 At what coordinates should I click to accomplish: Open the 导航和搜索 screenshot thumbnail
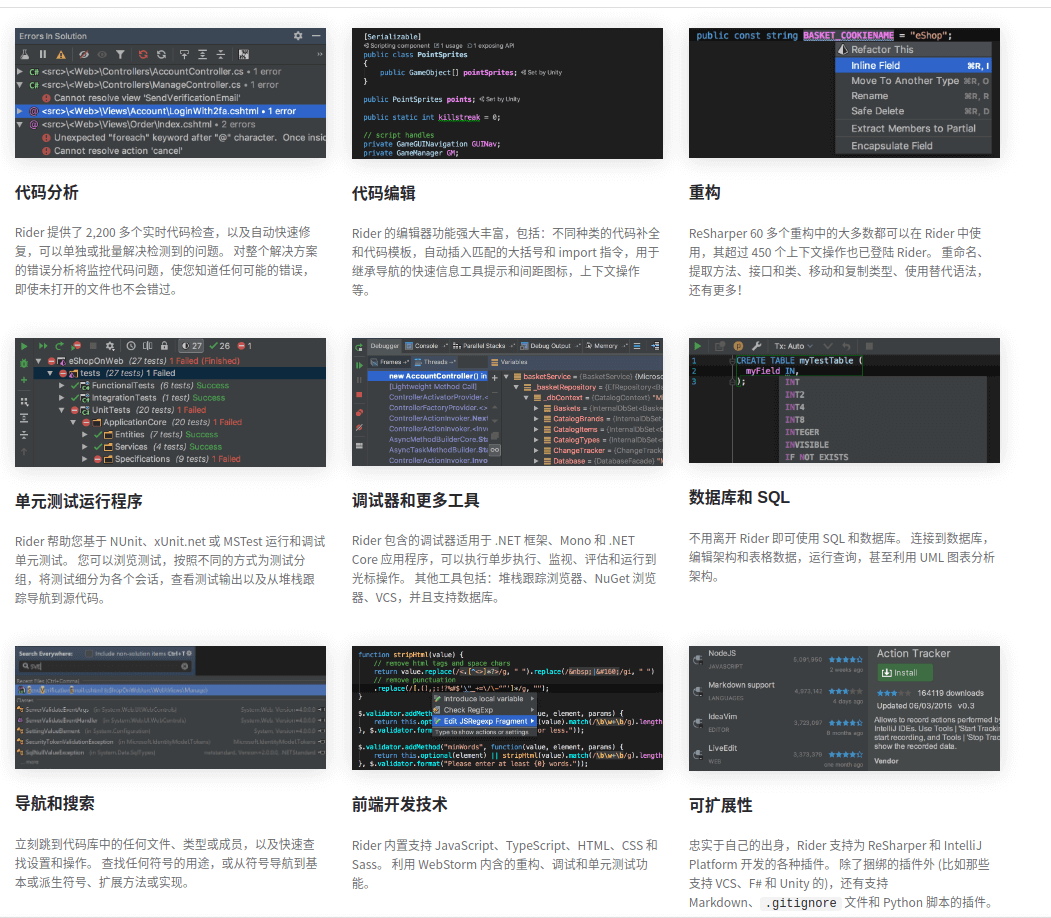pyautogui.click(x=170, y=708)
